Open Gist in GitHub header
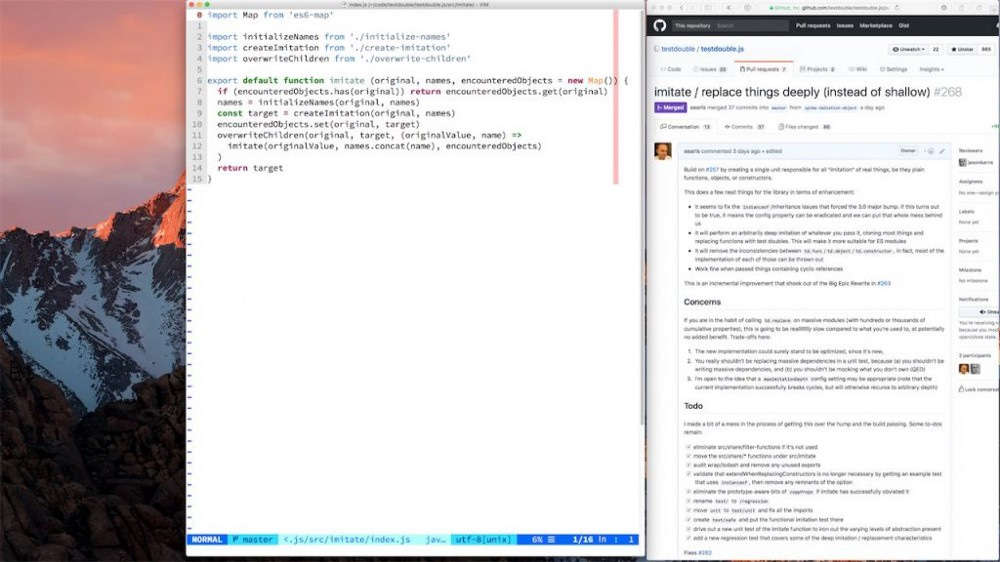This screenshot has width=1000, height=562. coord(904,26)
